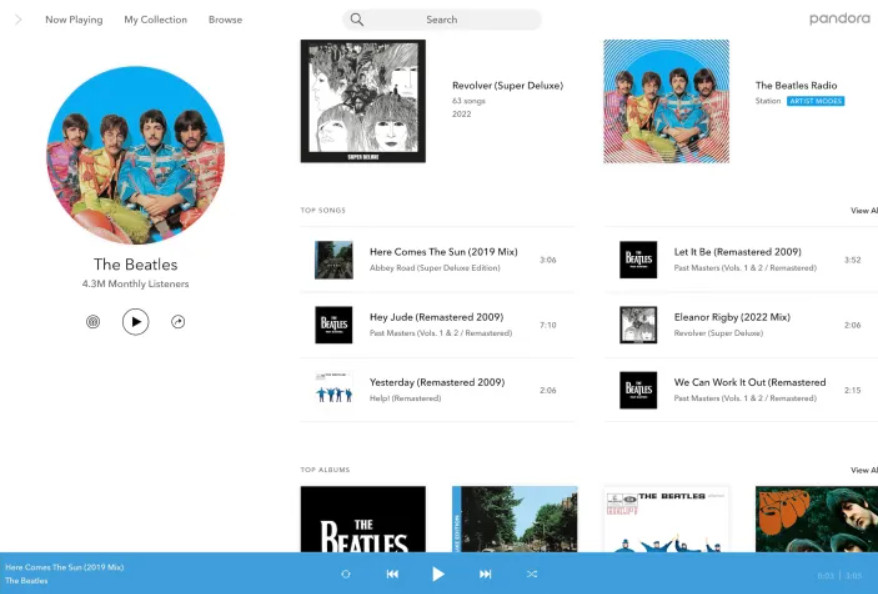Select Eleanor Rigby (2022 Mix)

click(732, 317)
